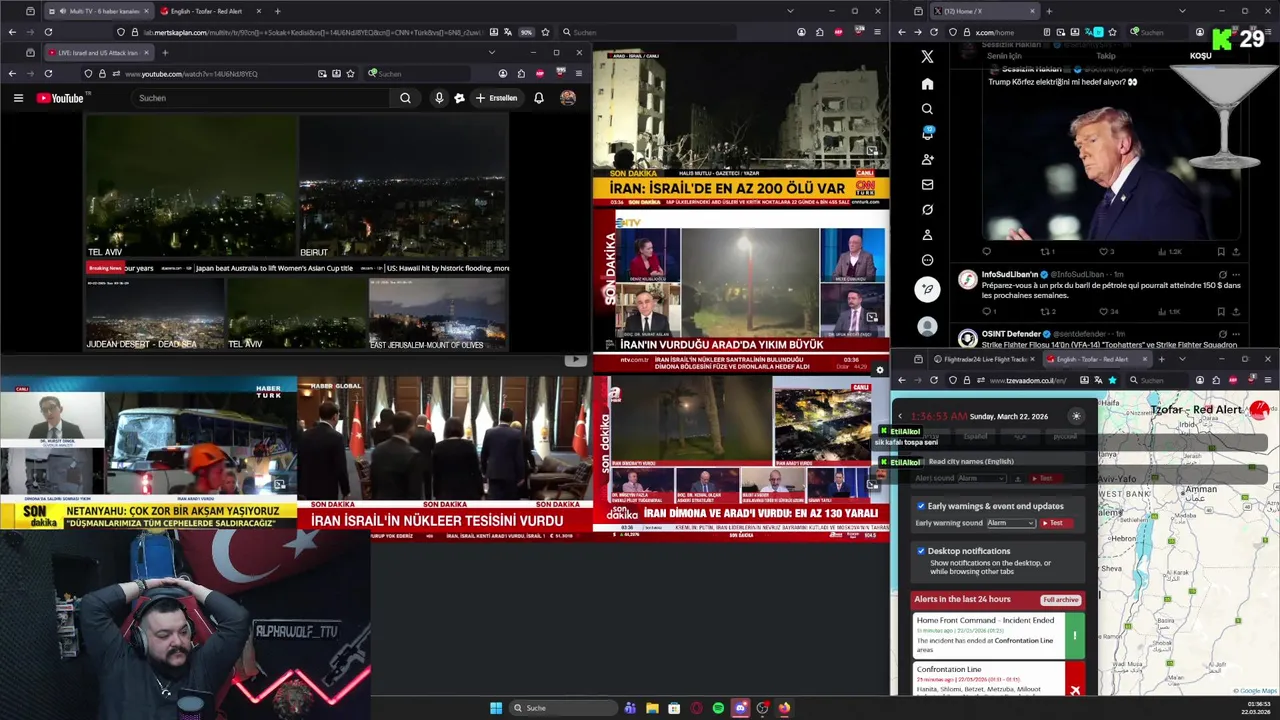Open the Full archive of alerts
Screen dimensions: 1280x720
coord(1060,600)
